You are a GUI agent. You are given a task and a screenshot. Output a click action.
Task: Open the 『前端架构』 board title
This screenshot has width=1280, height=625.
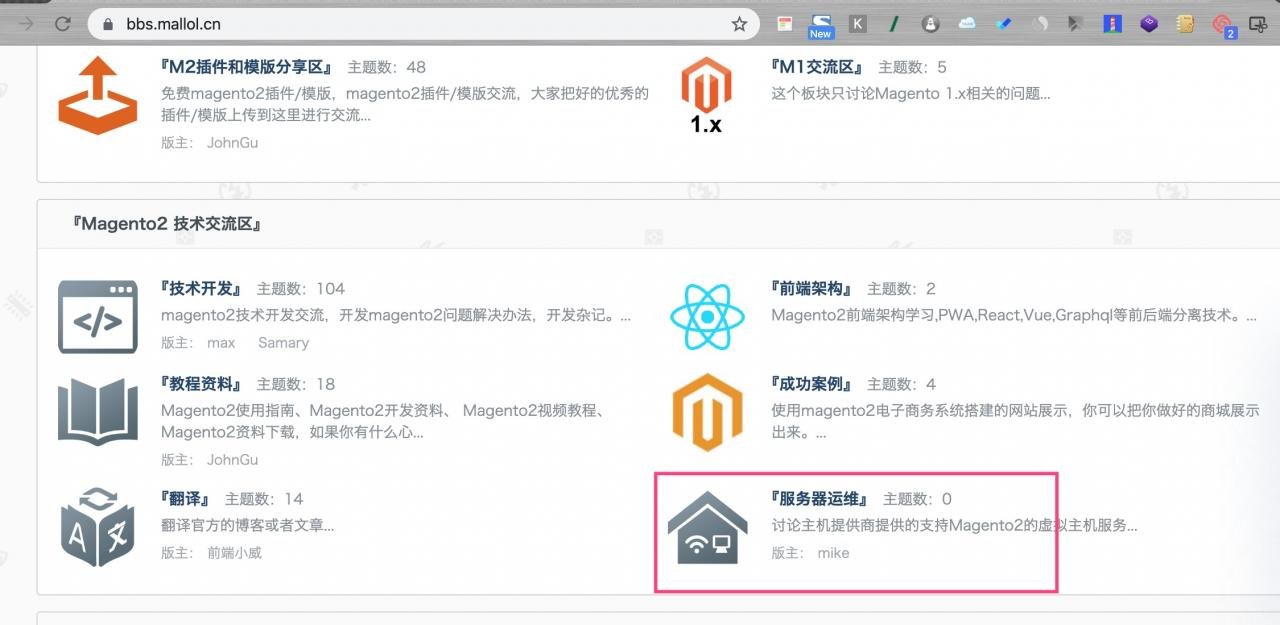pos(811,288)
